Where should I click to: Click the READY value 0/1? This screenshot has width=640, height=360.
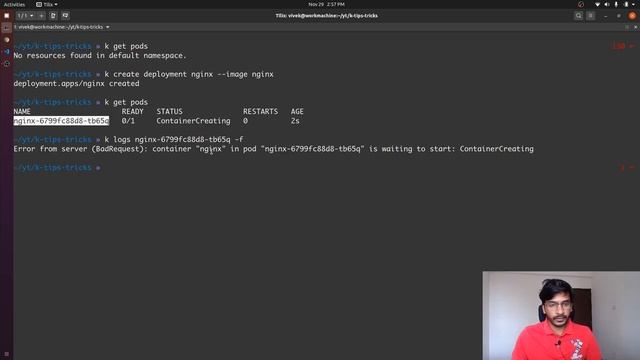point(128,121)
